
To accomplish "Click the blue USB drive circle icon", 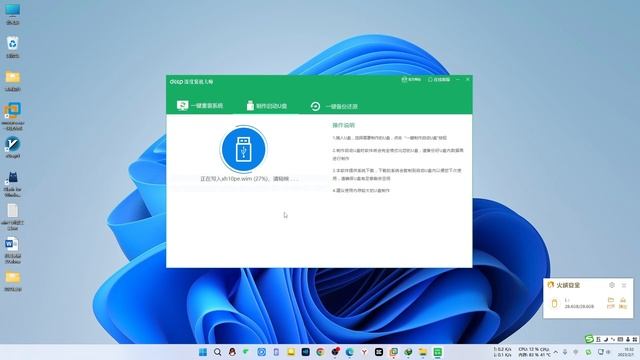I will [x=243, y=149].
